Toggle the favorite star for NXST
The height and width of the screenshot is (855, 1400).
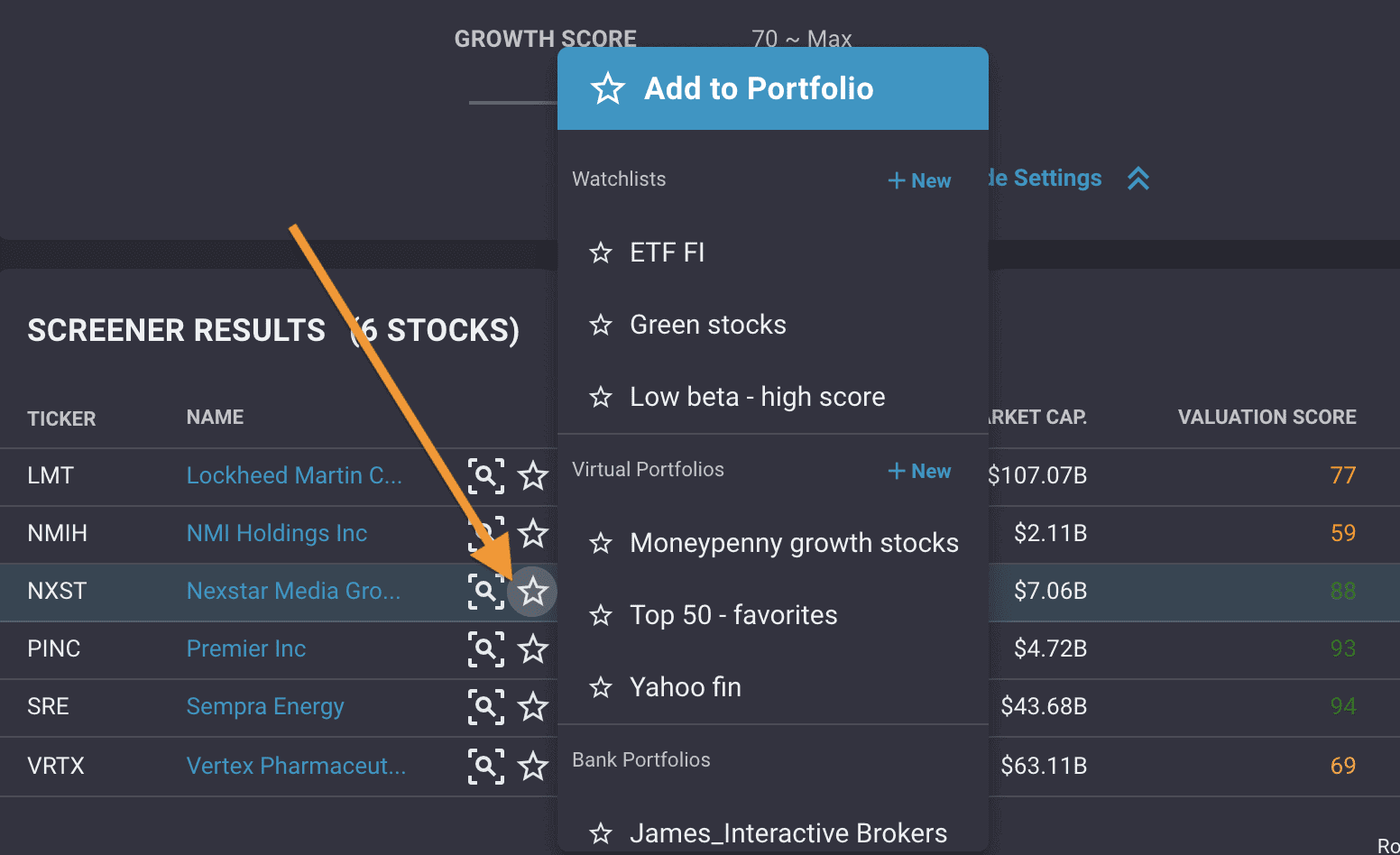[x=533, y=592]
